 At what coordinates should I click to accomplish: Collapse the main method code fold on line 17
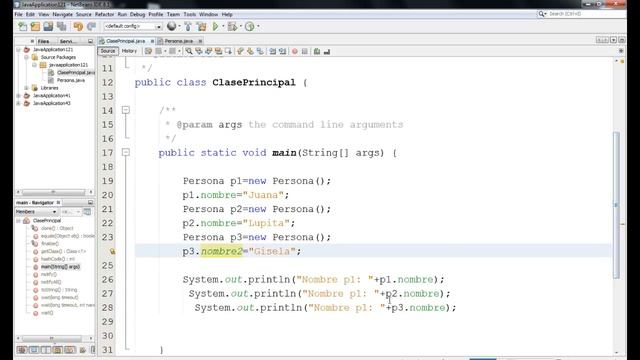tap(126, 152)
